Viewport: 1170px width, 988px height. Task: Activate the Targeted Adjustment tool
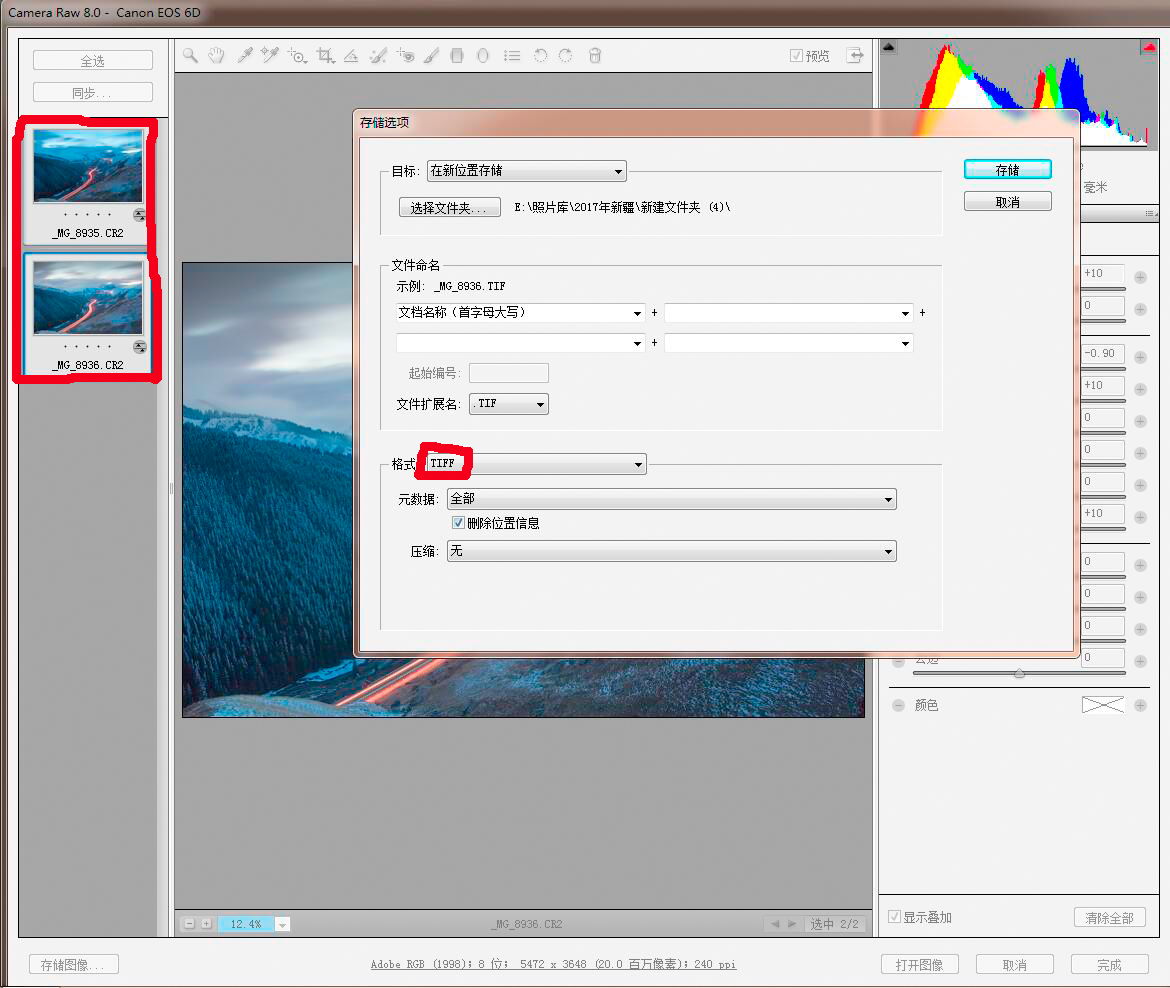298,56
